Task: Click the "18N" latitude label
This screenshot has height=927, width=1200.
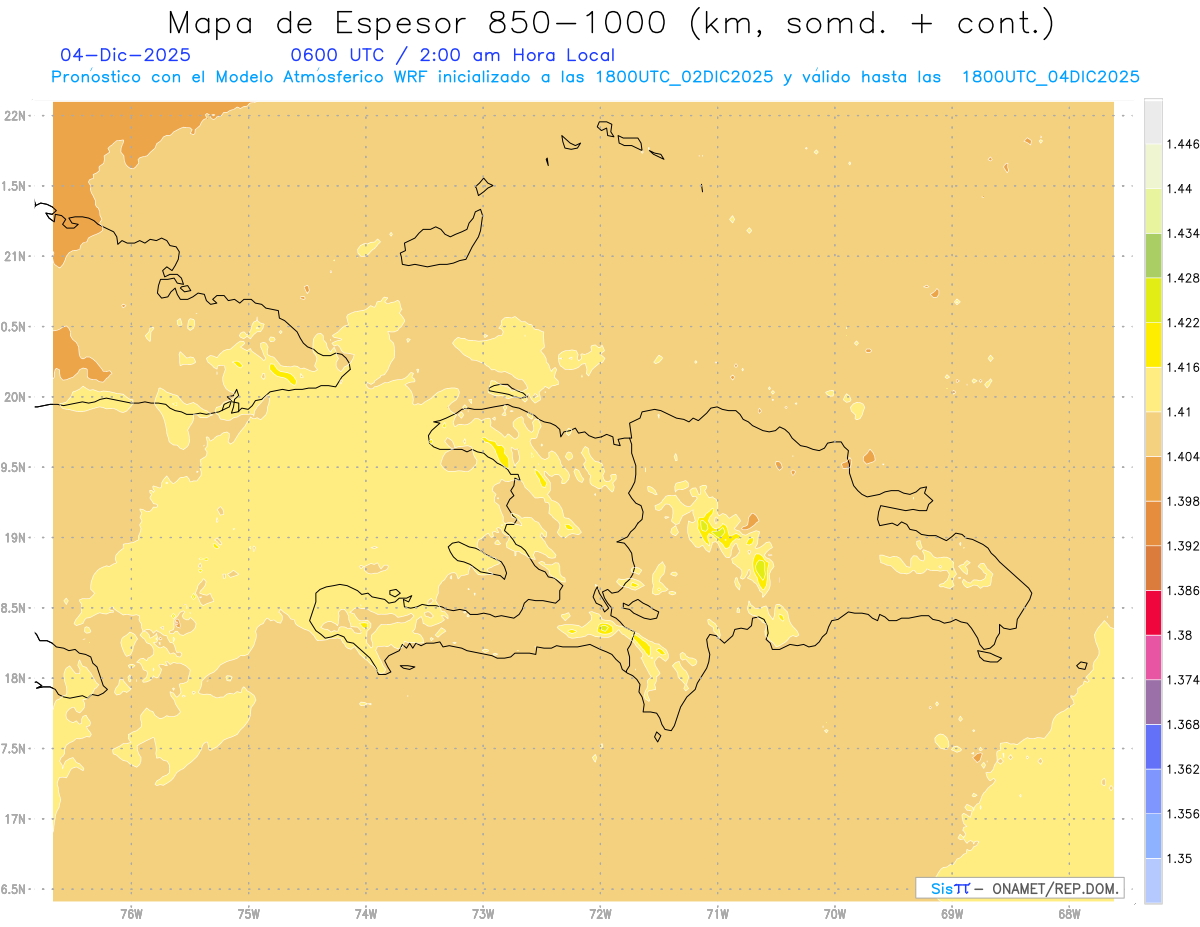Action: click(x=16, y=678)
